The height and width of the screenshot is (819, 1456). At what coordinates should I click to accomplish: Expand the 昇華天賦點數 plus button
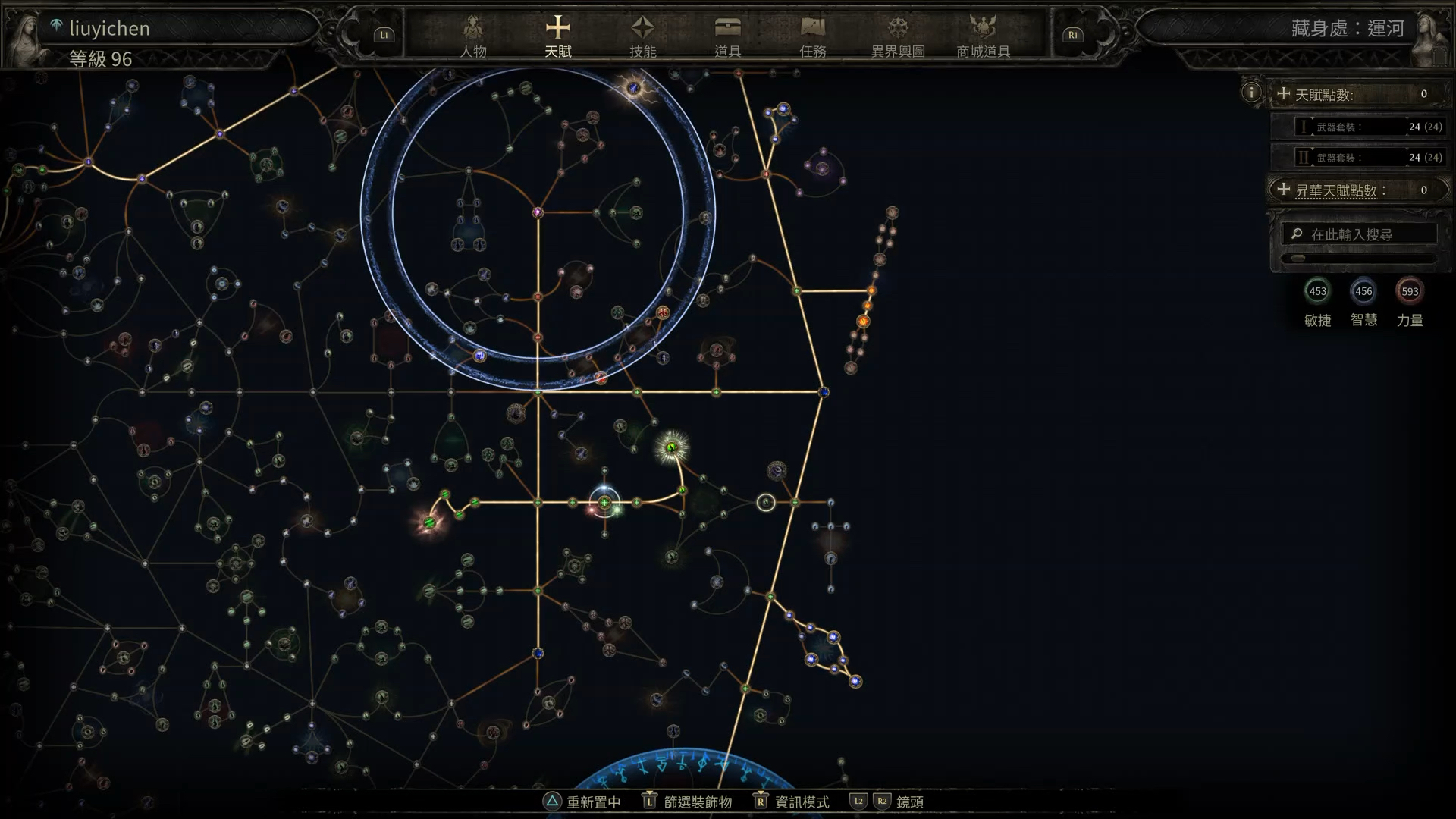click(1283, 189)
